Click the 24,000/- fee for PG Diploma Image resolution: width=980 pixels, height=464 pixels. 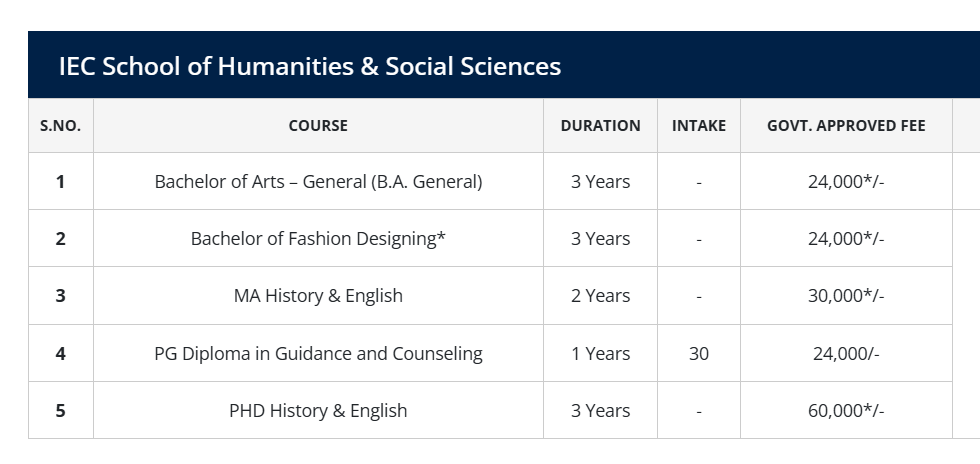pyautogui.click(x=846, y=354)
